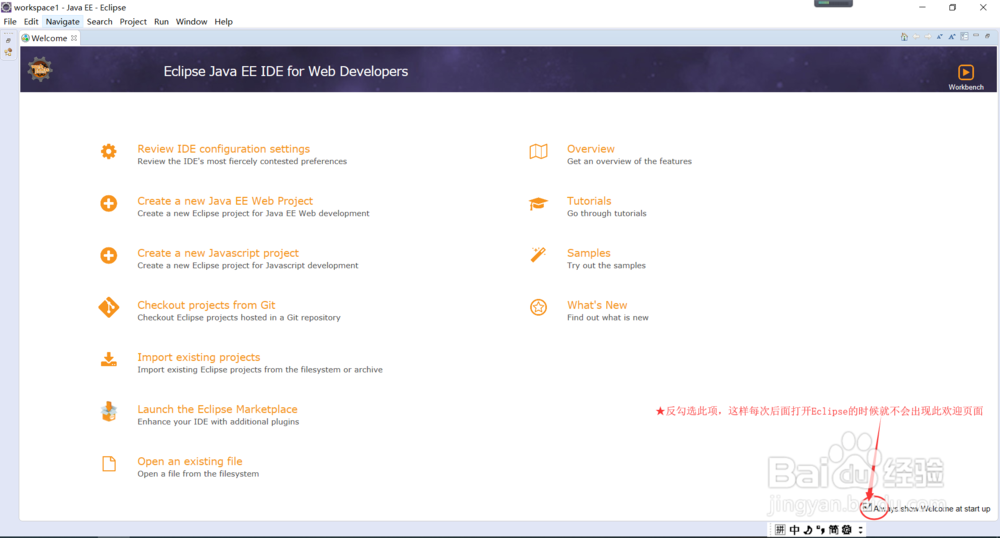
Task: Open Review IDE configuration settings link
Action: [x=224, y=149]
